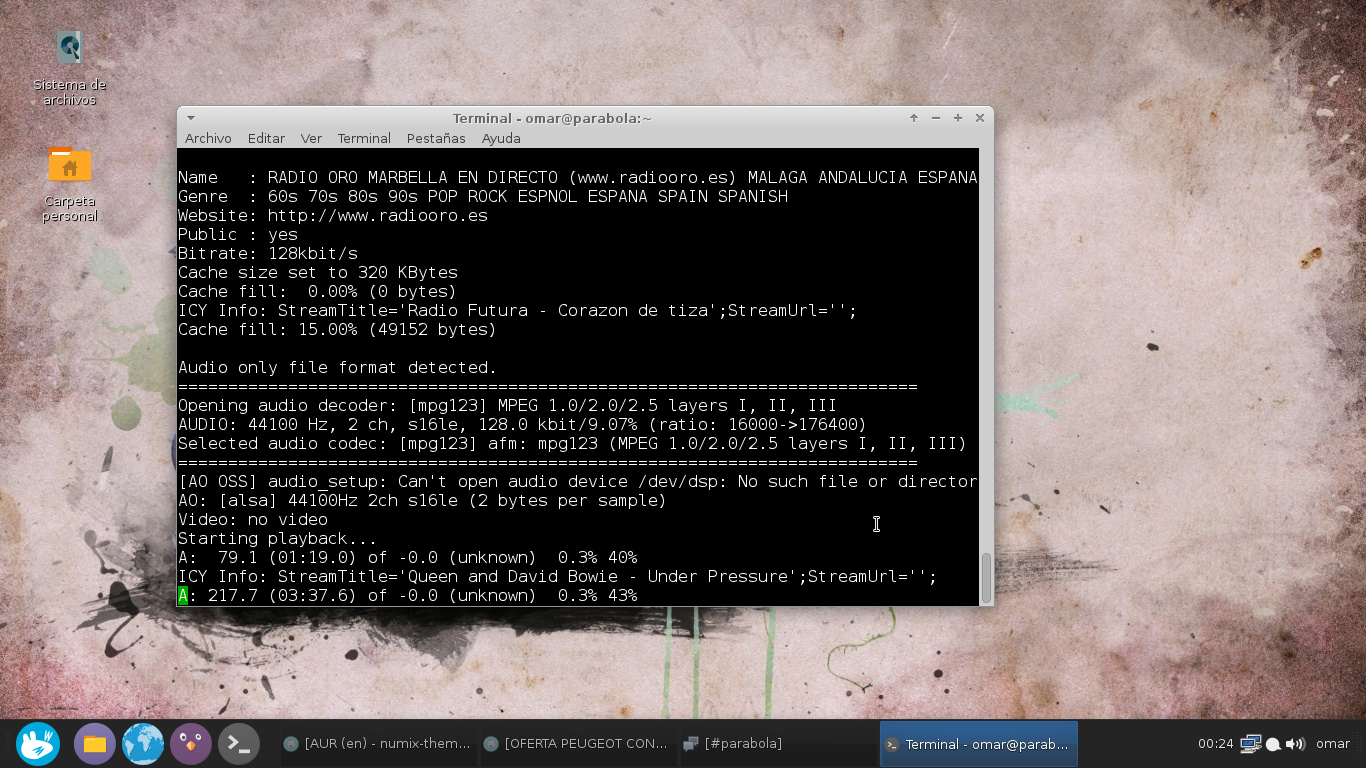Click the AO: [alsa] 44100Hz line
The height and width of the screenshot is (768, 1366).
click(x=423, y=500)
